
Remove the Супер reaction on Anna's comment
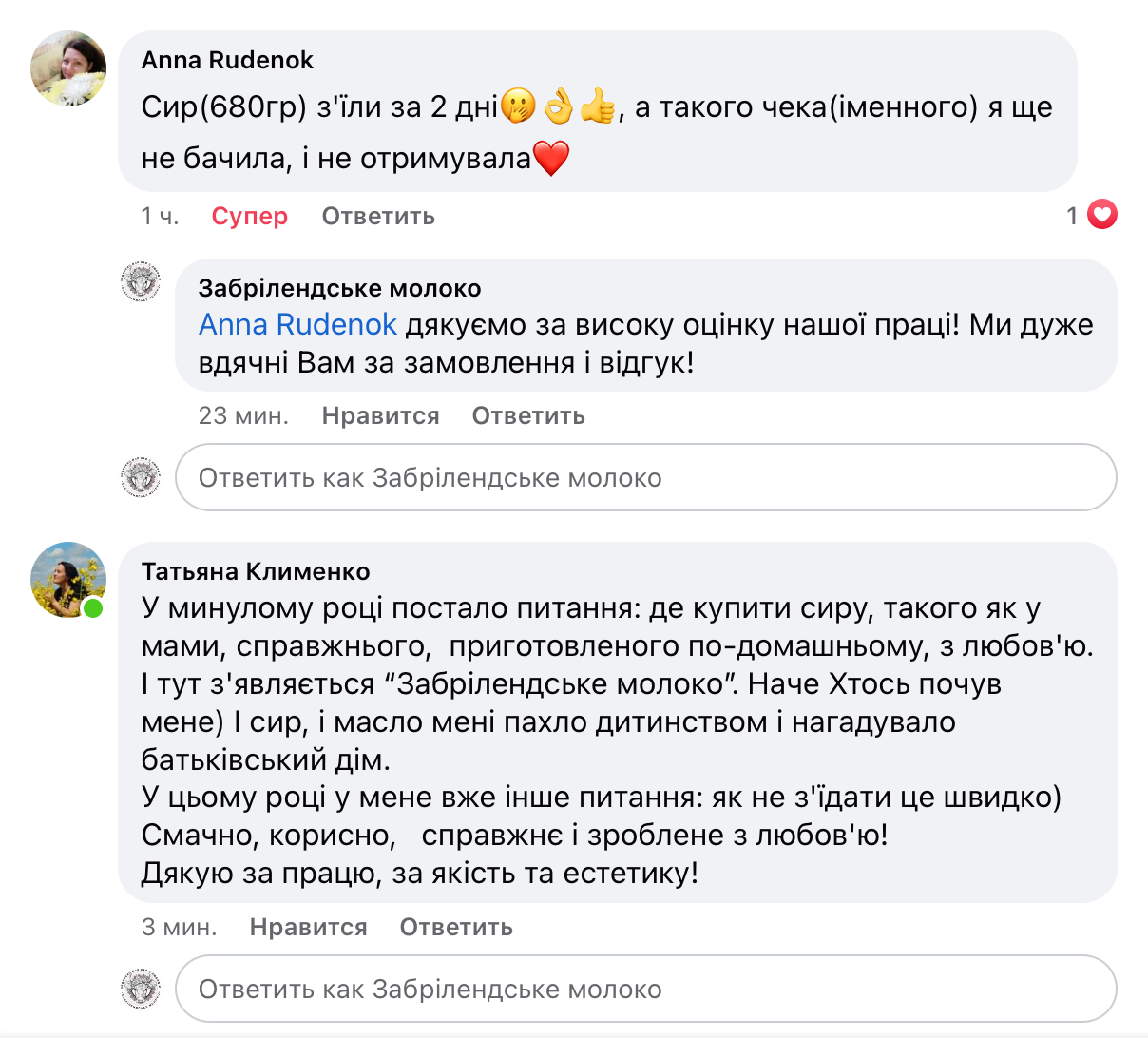(x=249, y=216)
